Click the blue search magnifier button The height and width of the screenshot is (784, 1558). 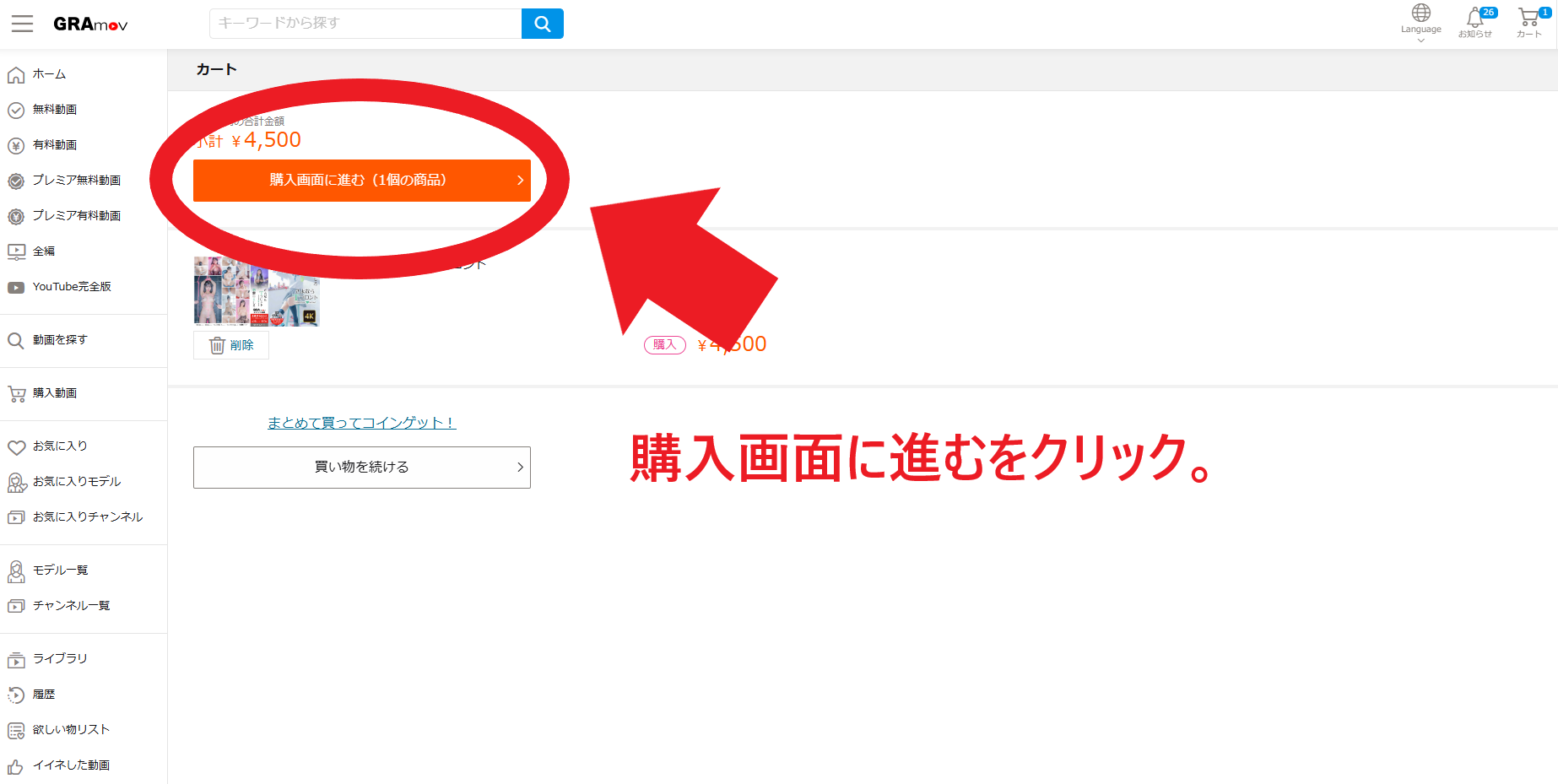point(543,24)
